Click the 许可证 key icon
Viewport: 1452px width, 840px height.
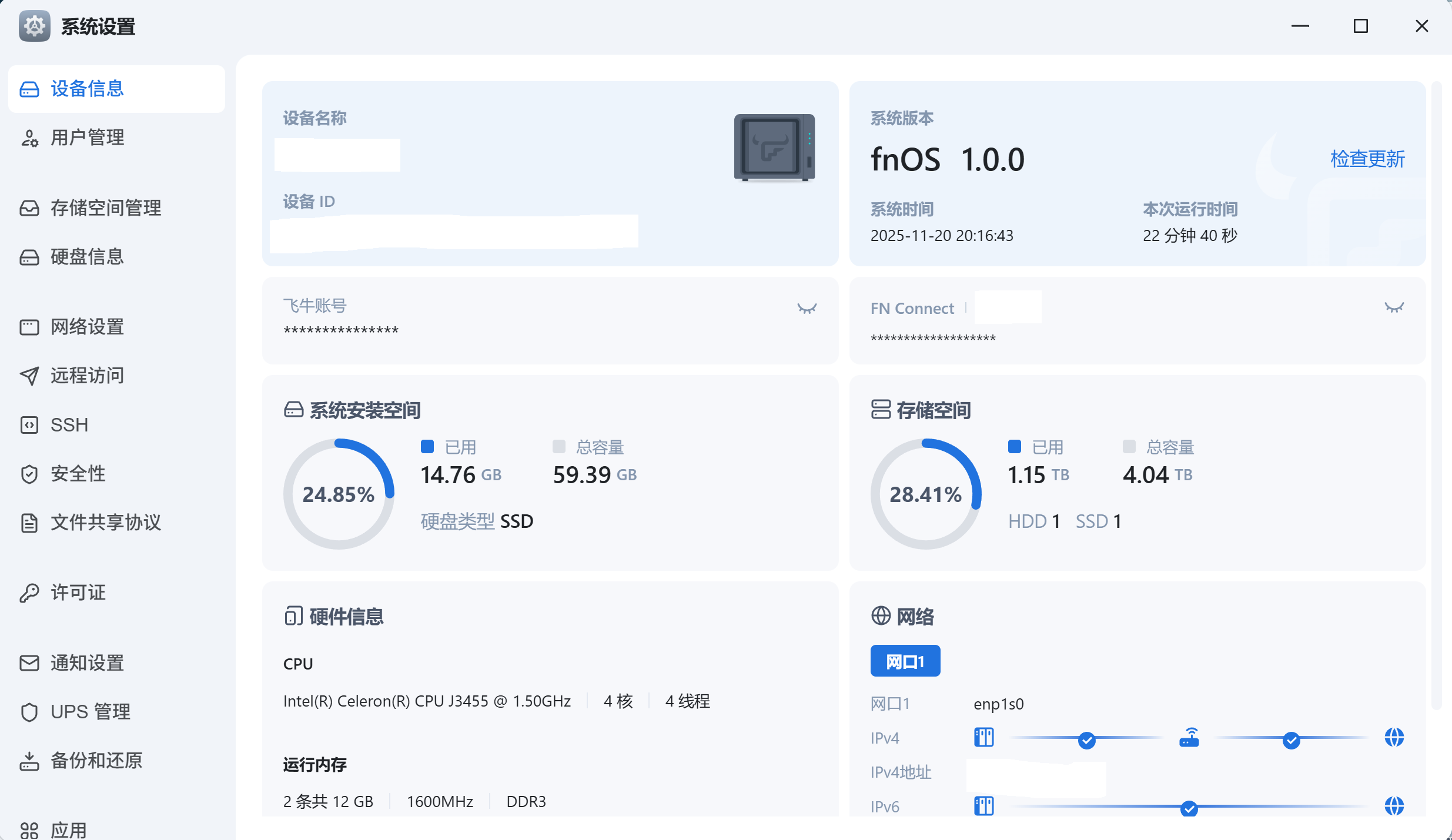point(29,593)
